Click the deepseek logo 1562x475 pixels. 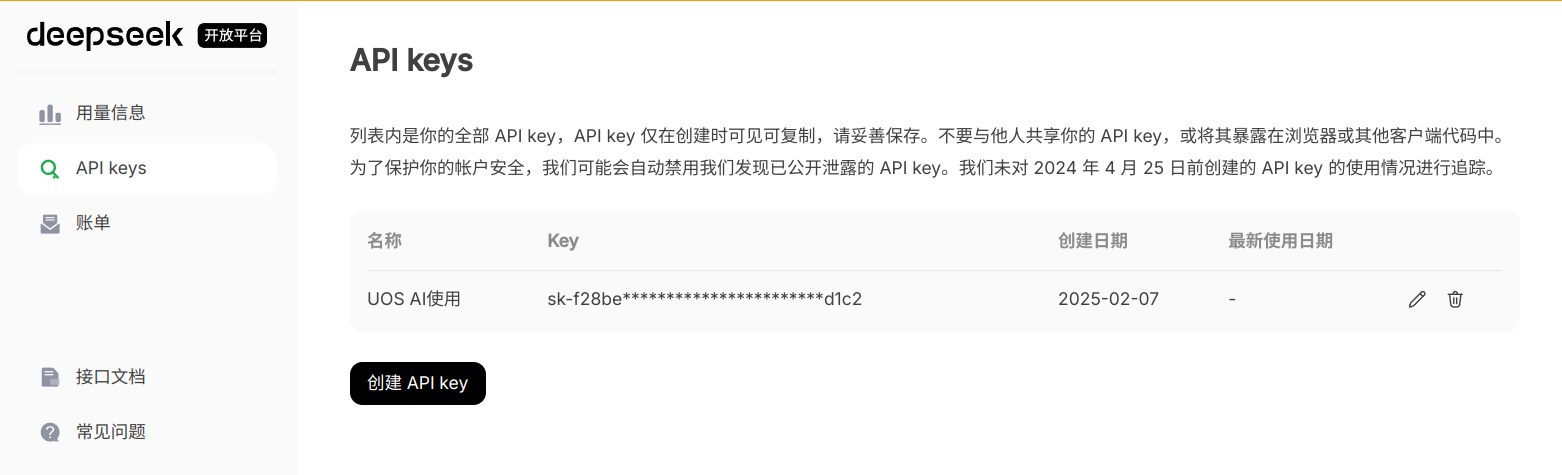[x=105, y=35]
